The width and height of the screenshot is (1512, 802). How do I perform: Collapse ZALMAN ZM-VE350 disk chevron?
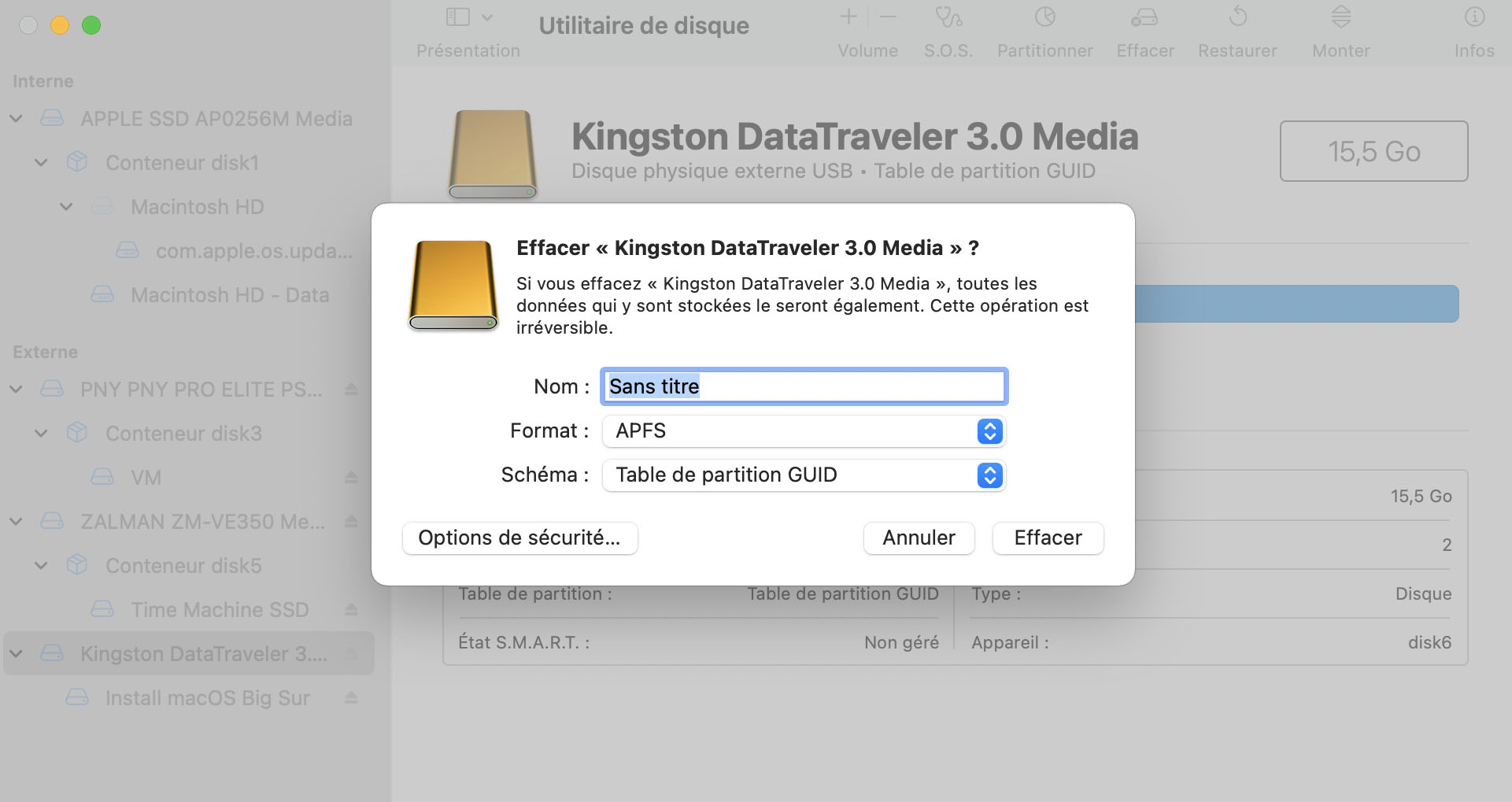[x=16, y=522]
